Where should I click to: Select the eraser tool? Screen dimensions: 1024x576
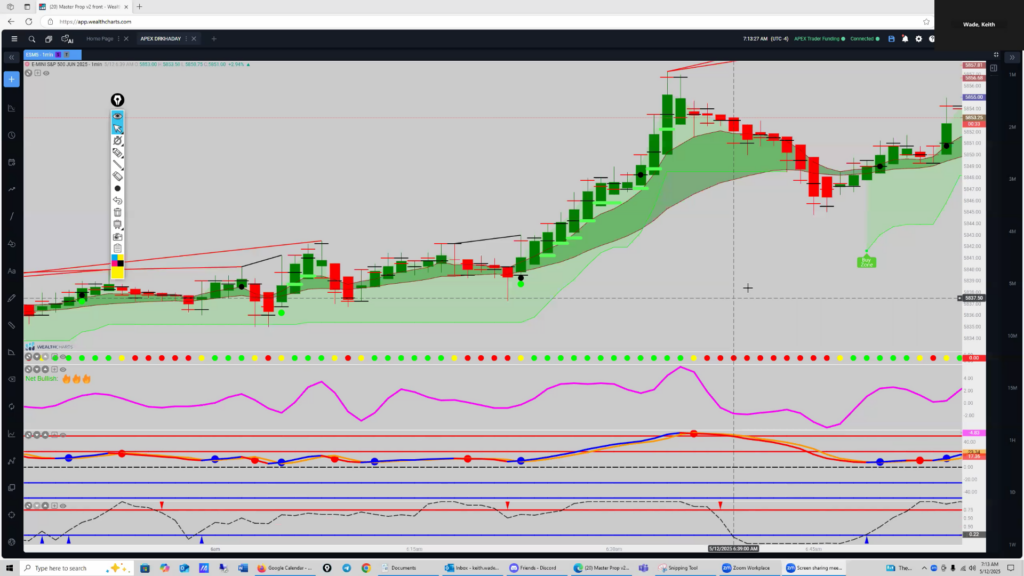[118, 176]
